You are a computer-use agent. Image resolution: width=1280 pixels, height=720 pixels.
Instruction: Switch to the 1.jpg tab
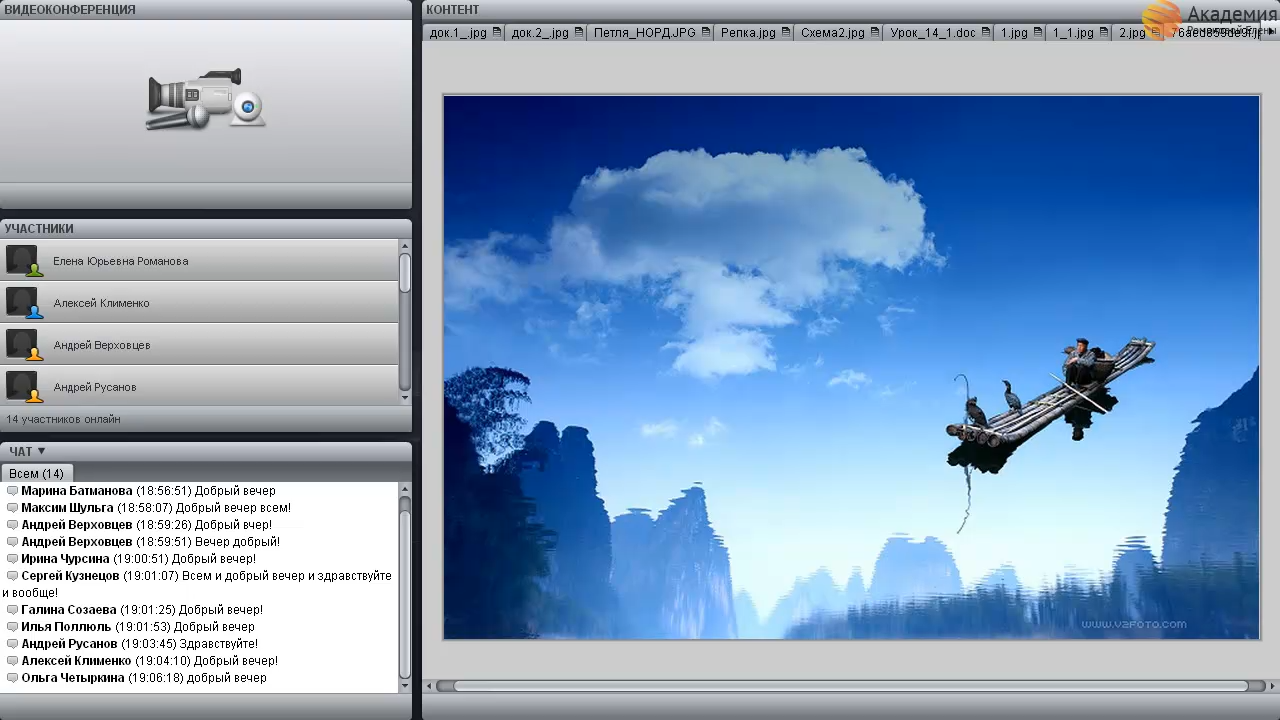pos(1021,32)
